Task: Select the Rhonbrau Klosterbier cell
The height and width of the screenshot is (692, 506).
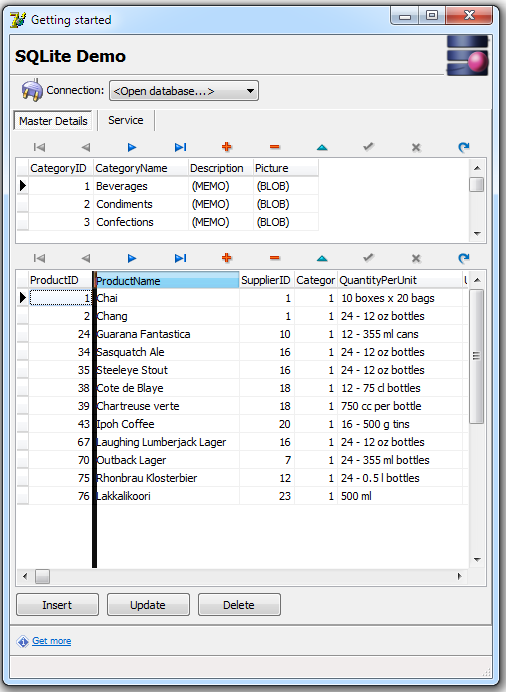Action: (x=167, y=478)
